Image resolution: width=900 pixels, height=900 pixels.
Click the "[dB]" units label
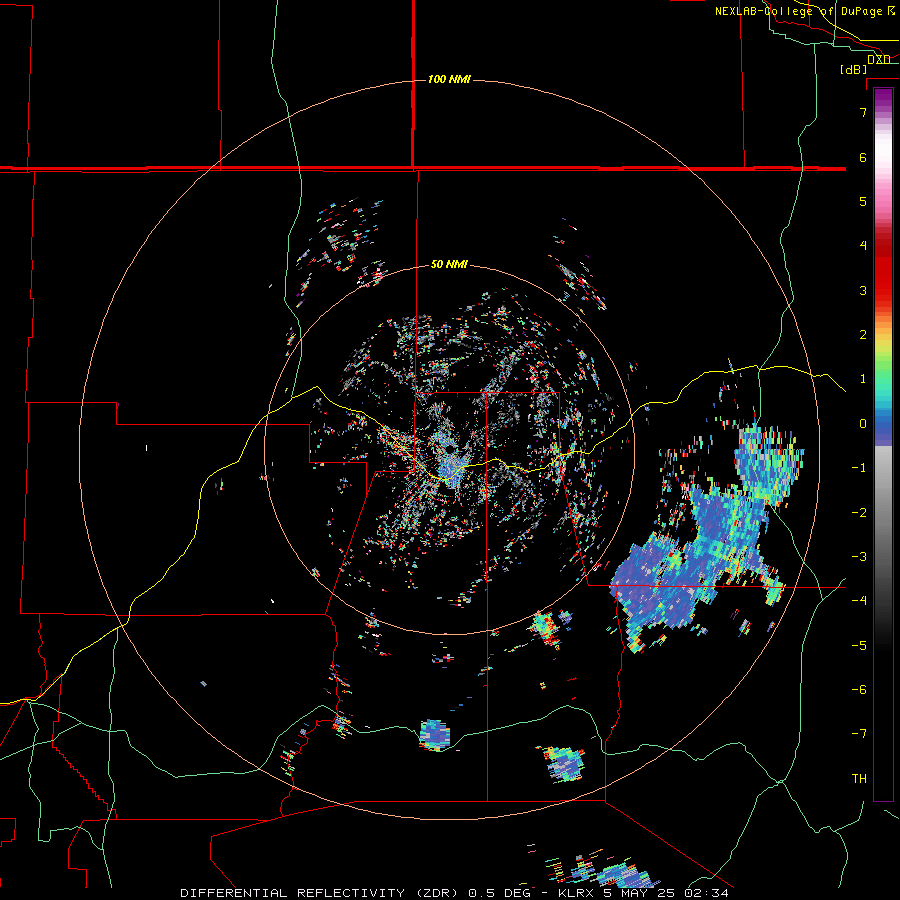[x=854, y=69]
